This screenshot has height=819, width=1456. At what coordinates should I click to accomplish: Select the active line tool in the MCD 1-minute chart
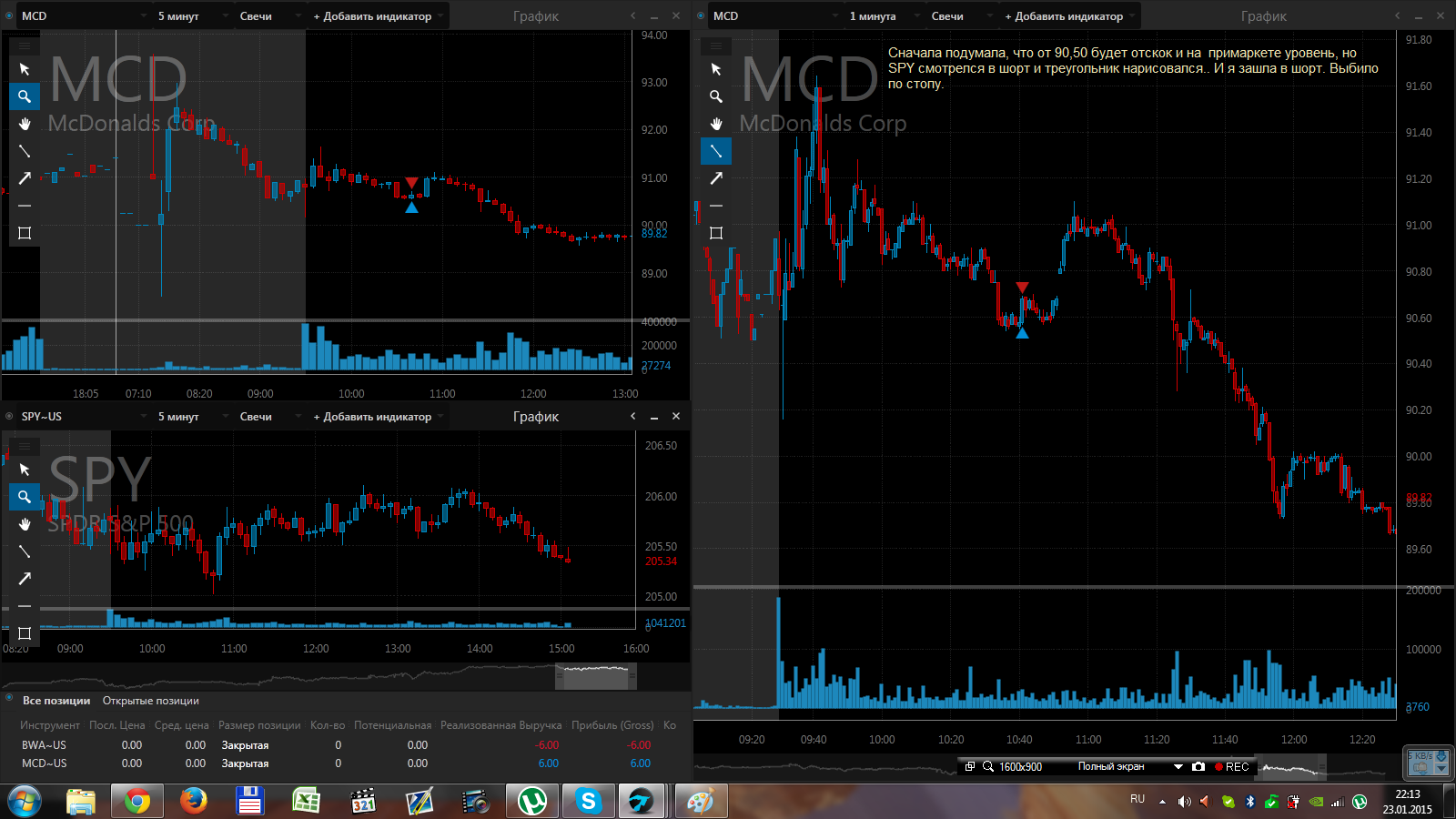(716, 151)
